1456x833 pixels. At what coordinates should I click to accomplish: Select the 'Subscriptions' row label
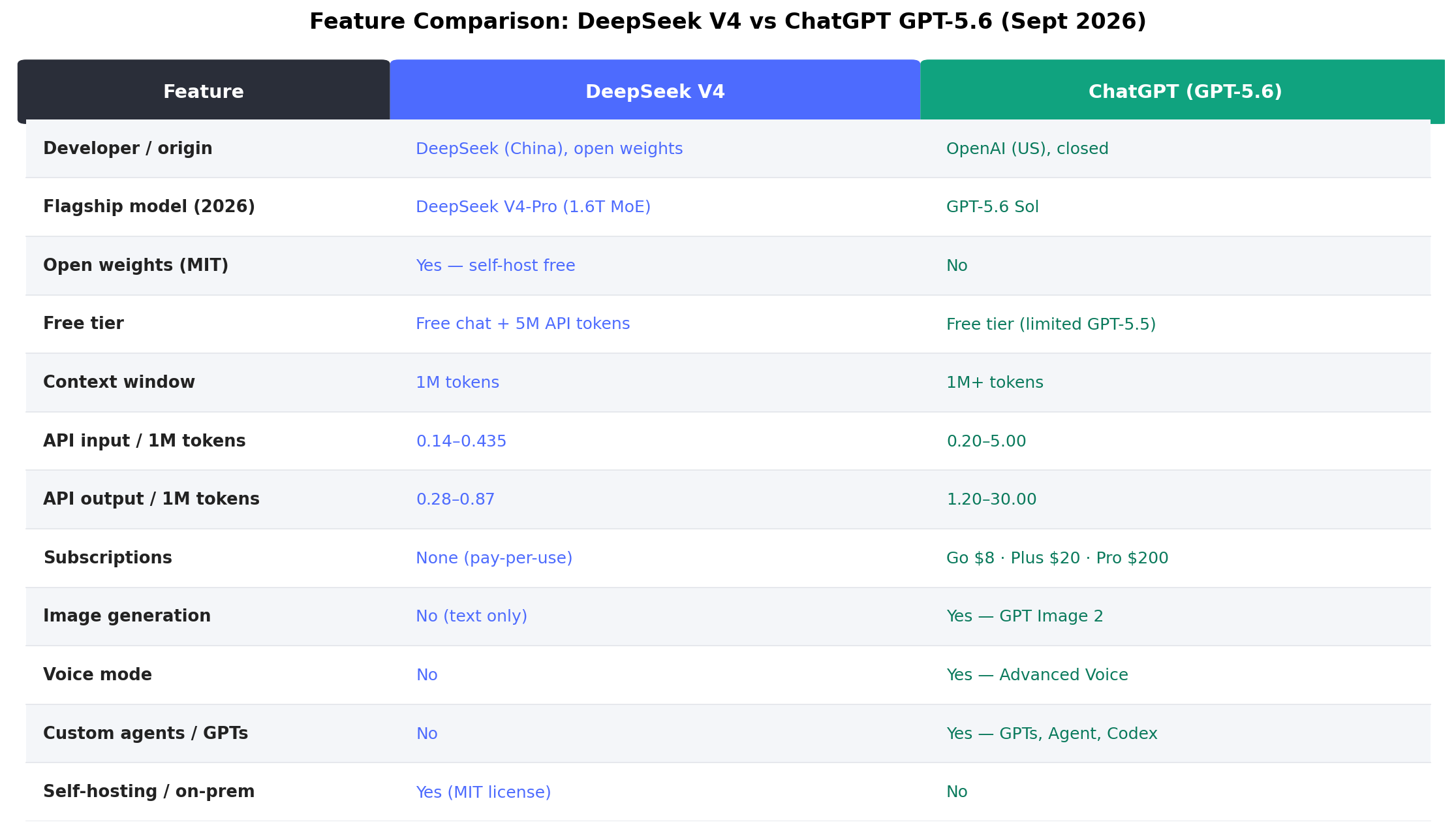pyautogui.click(x=108, y=558)
